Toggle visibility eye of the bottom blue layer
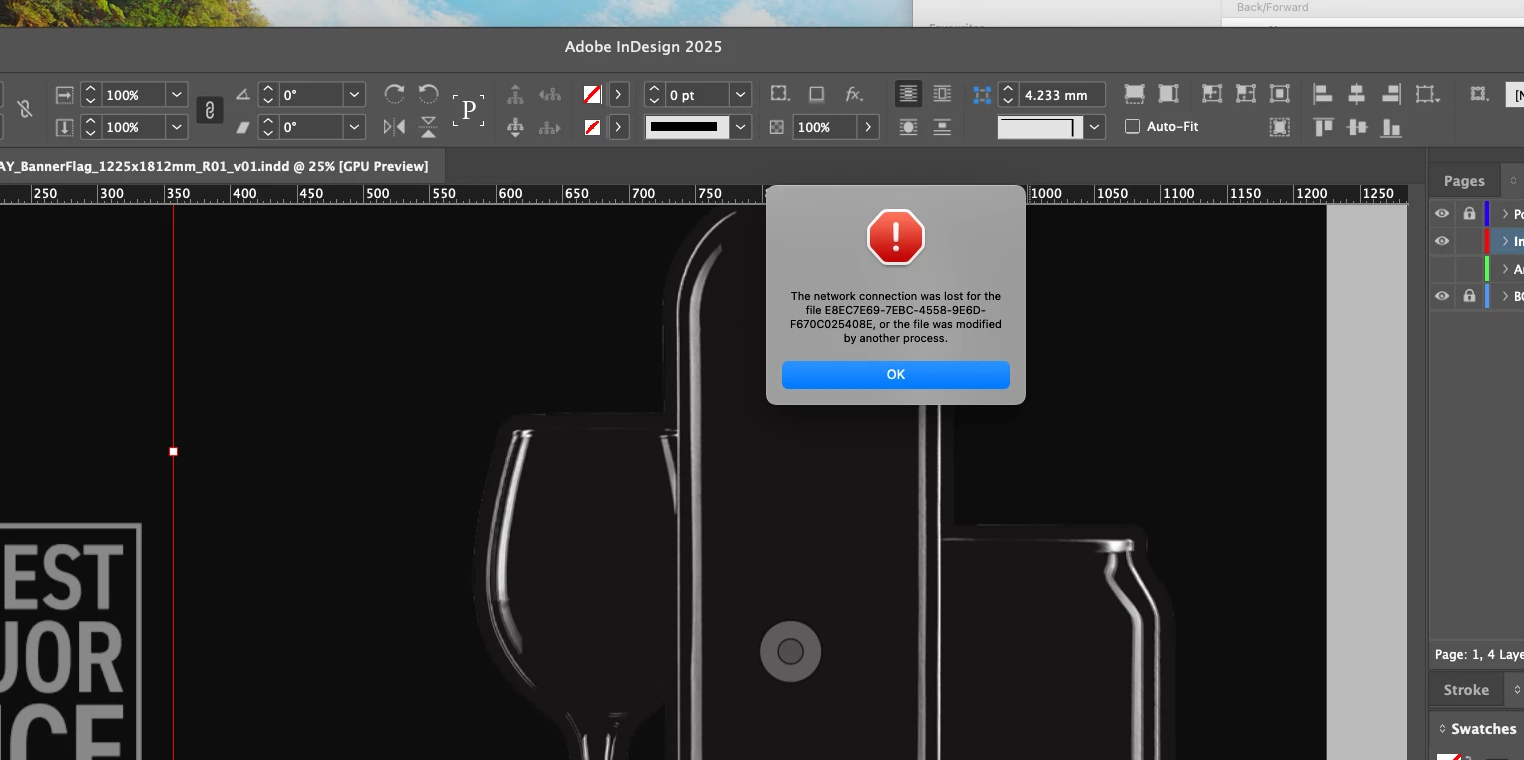The height and width of the screenshot is (760, 1524). [1441, 296]
